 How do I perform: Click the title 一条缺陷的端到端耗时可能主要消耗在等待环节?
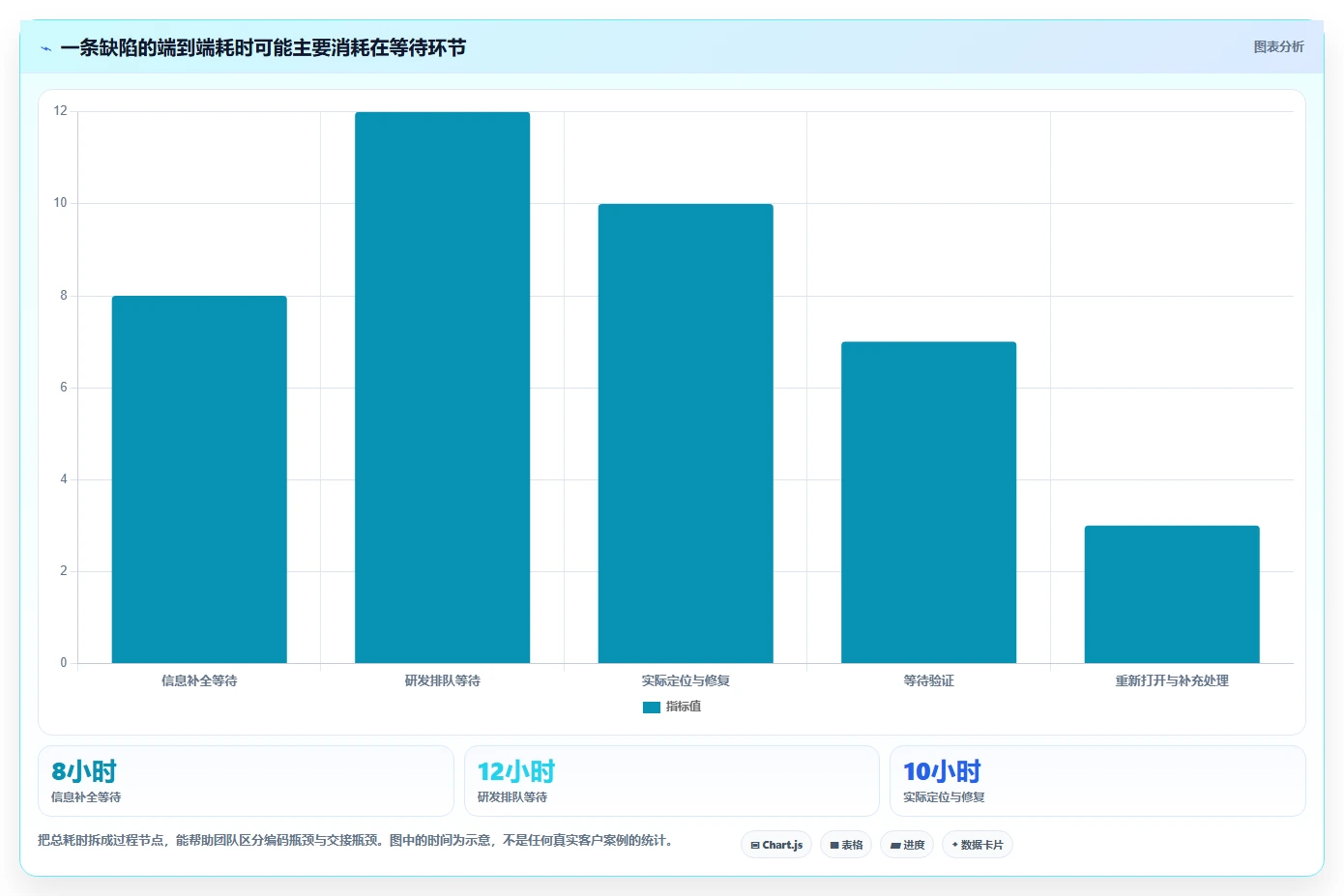coord(263,47)
